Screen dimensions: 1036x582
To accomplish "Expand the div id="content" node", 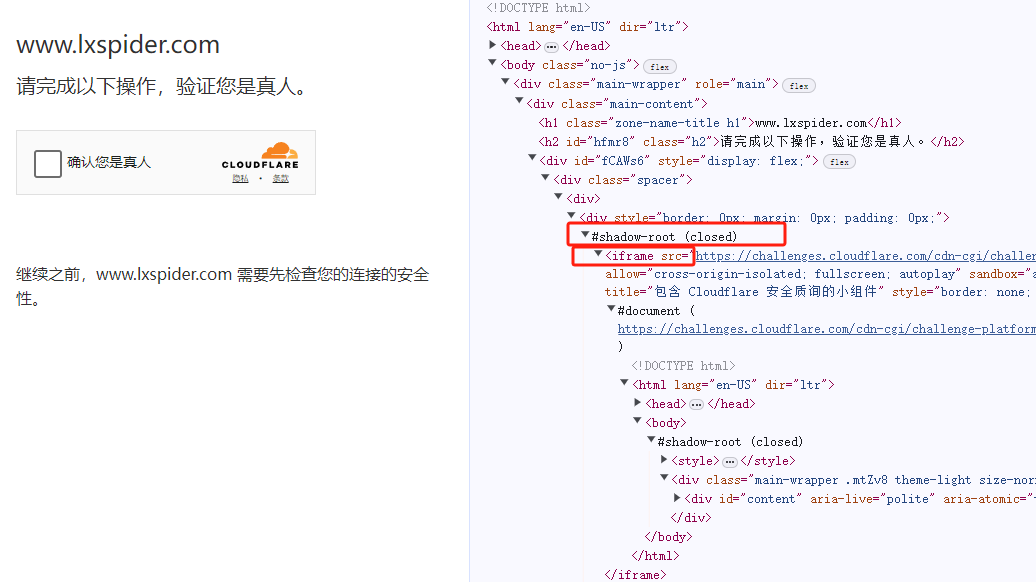I will coord(677,497).
